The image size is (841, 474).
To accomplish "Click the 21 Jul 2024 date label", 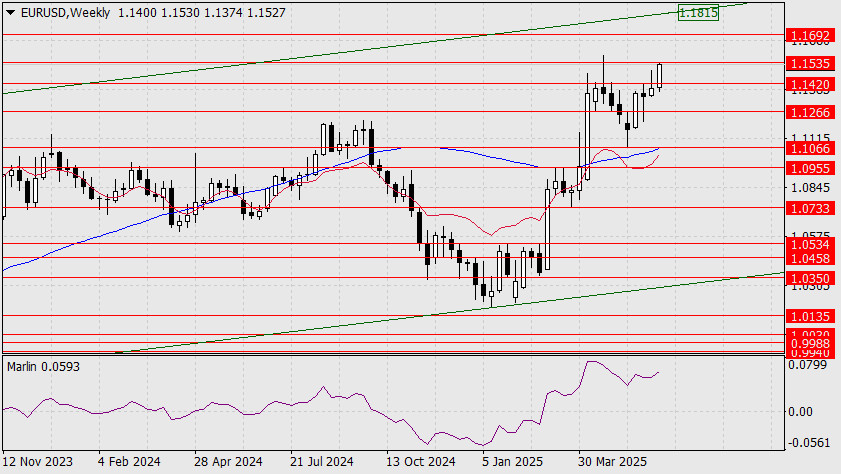I will pos(322,462).
